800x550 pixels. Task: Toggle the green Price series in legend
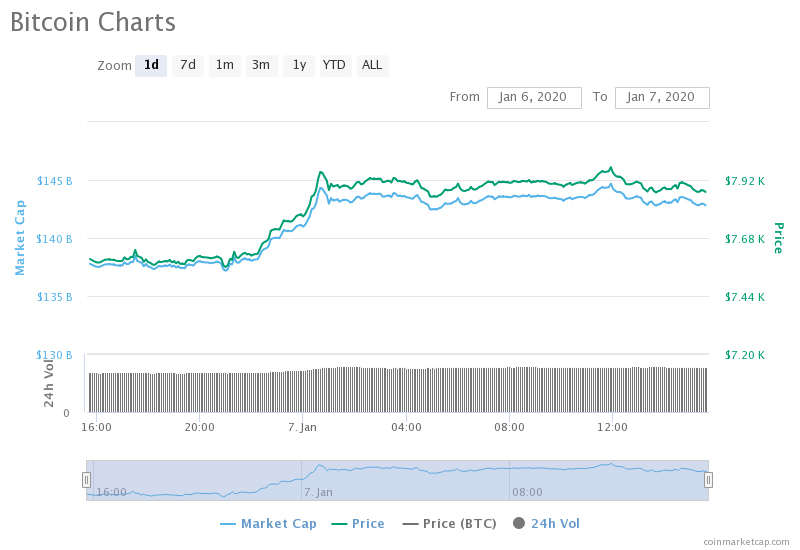[358, 523]
